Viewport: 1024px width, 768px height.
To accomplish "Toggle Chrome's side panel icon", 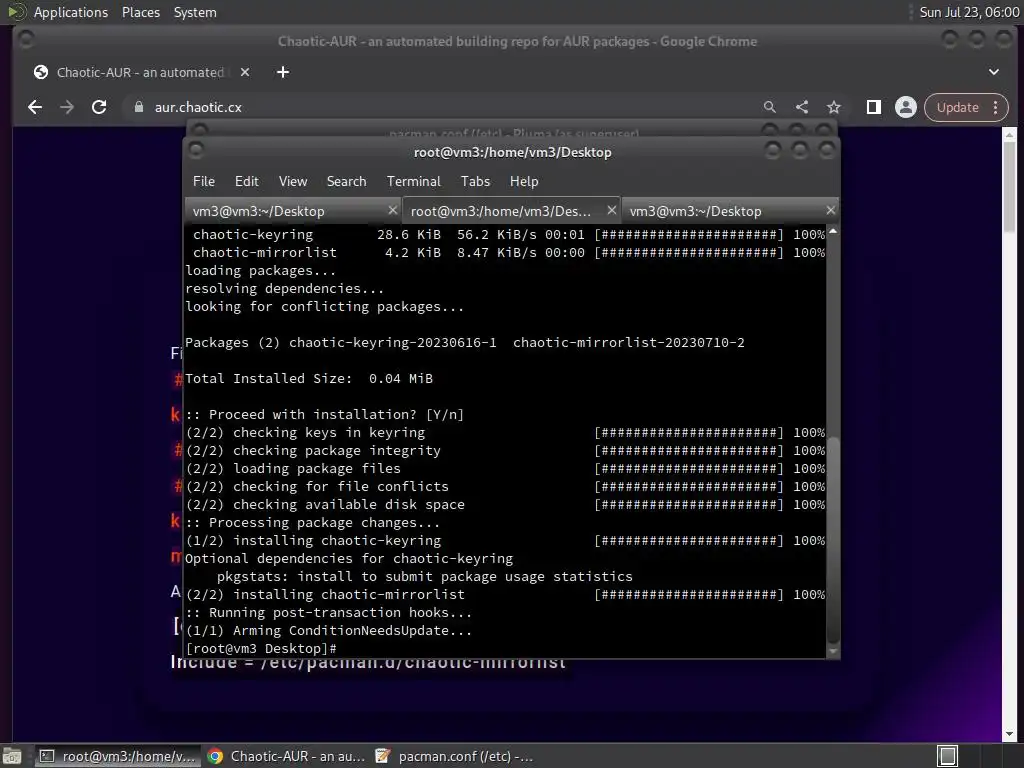I will 873,107.
